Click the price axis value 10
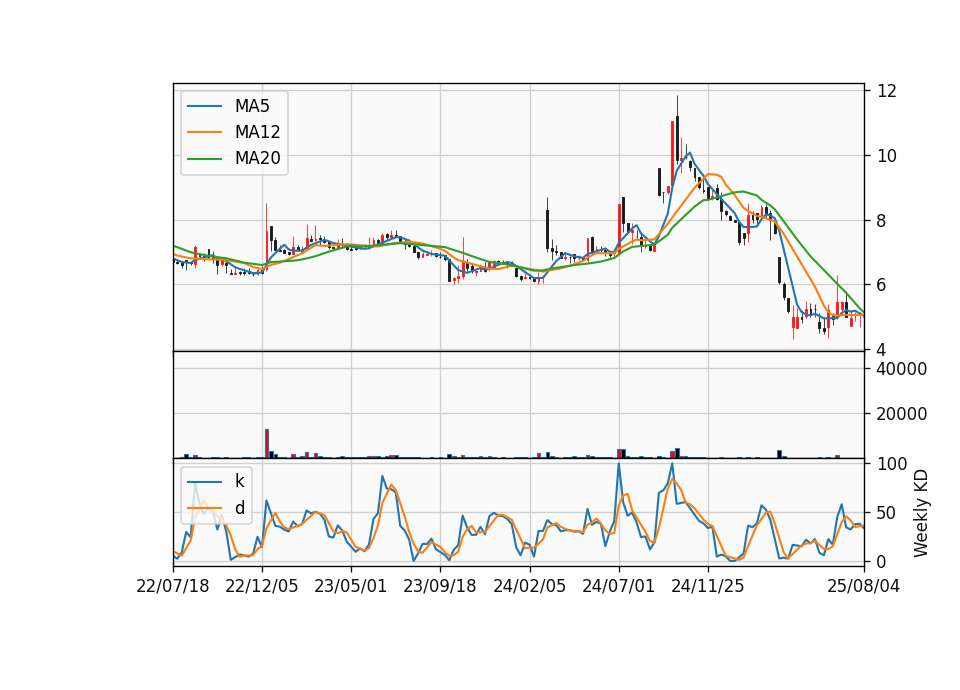 (887, 156)
